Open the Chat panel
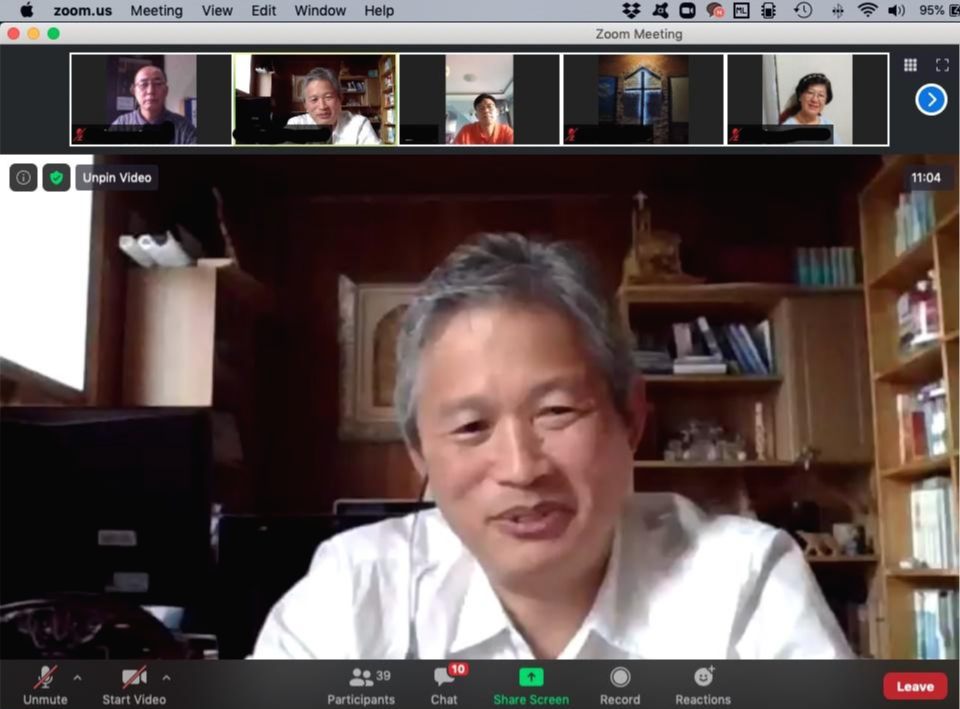 (x=445, y=686)
